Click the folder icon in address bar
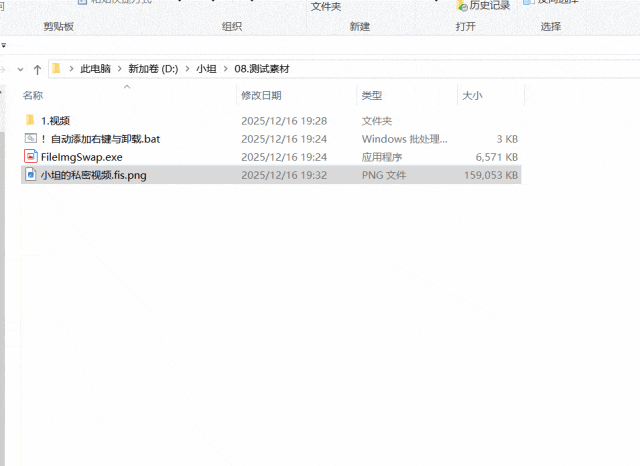 coord(57,69)
